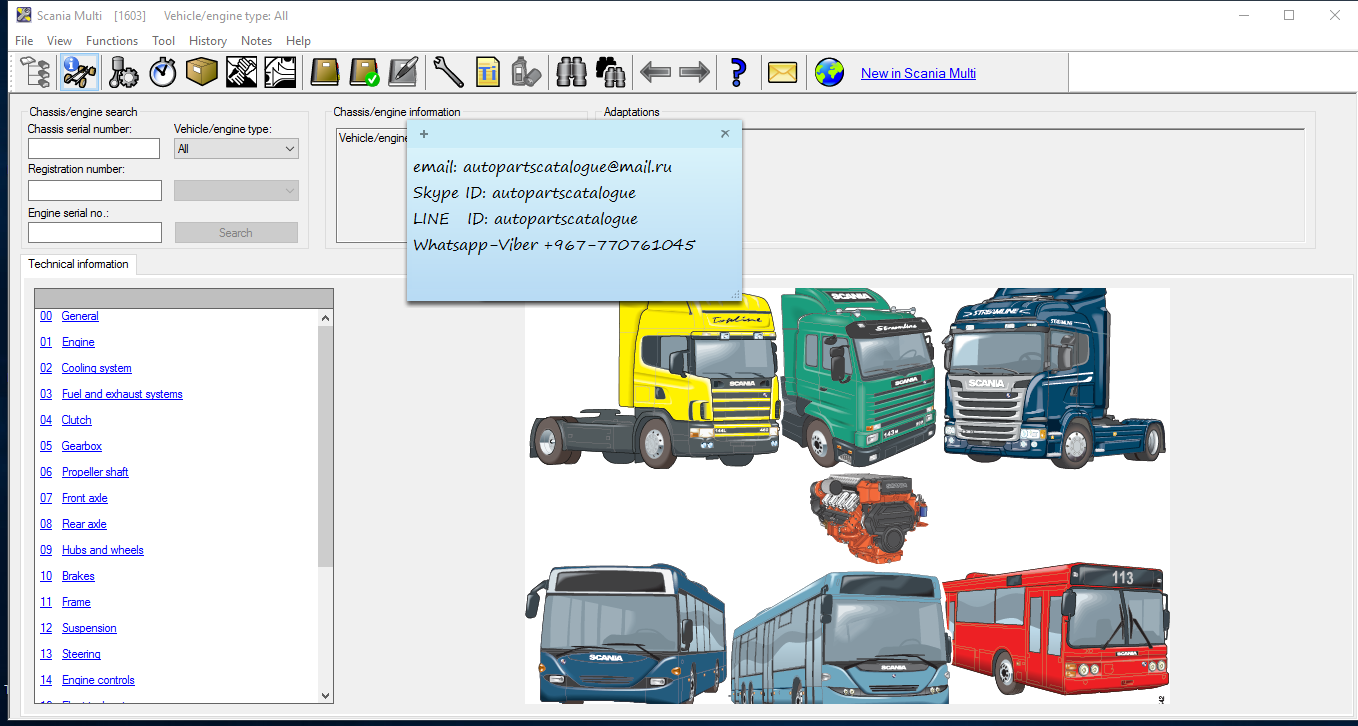Open the File menu
The width and height of the screenshot is (1358, 726).
[24, 41]
